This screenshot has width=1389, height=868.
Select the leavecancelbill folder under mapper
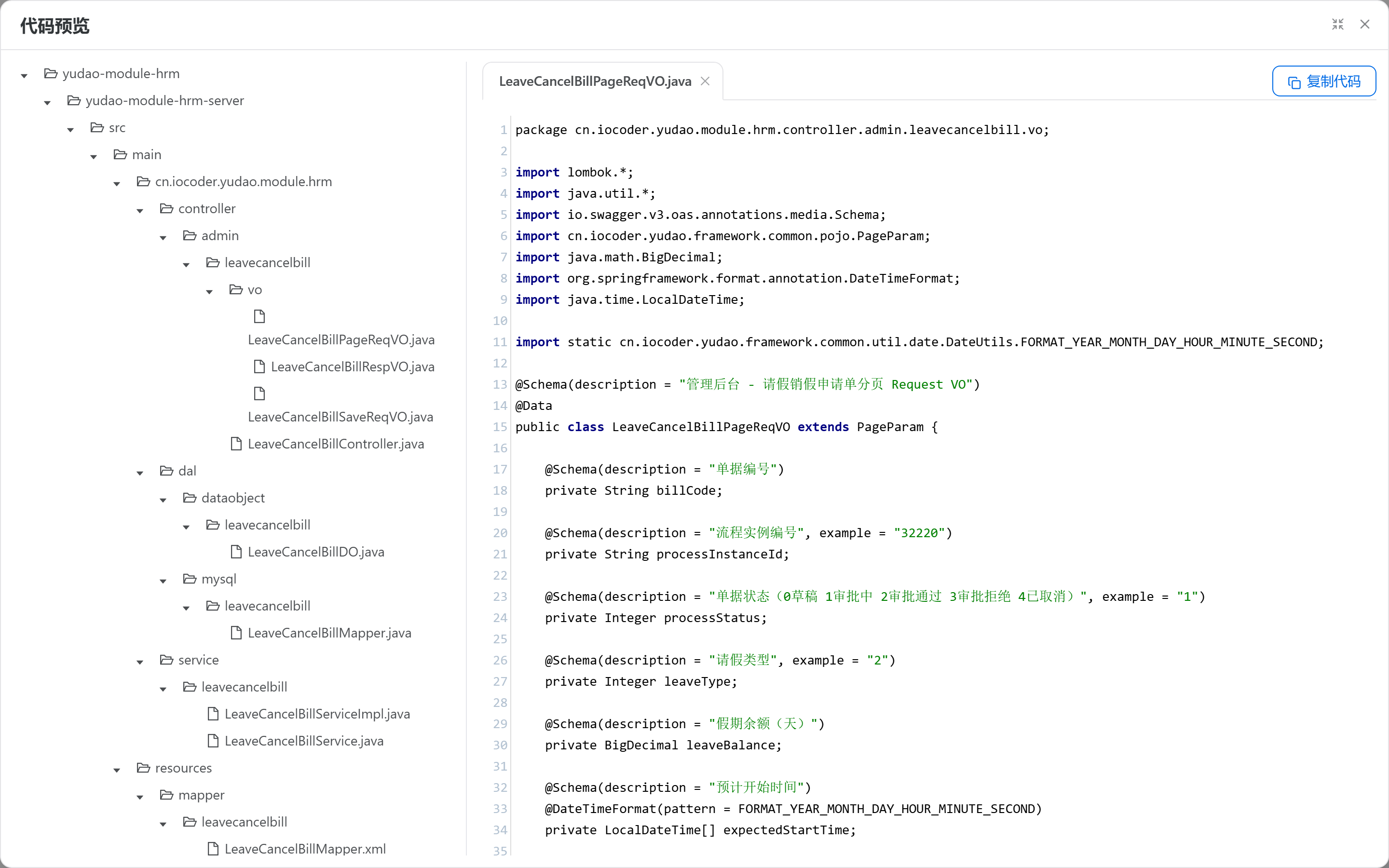[x=245, y=822]
